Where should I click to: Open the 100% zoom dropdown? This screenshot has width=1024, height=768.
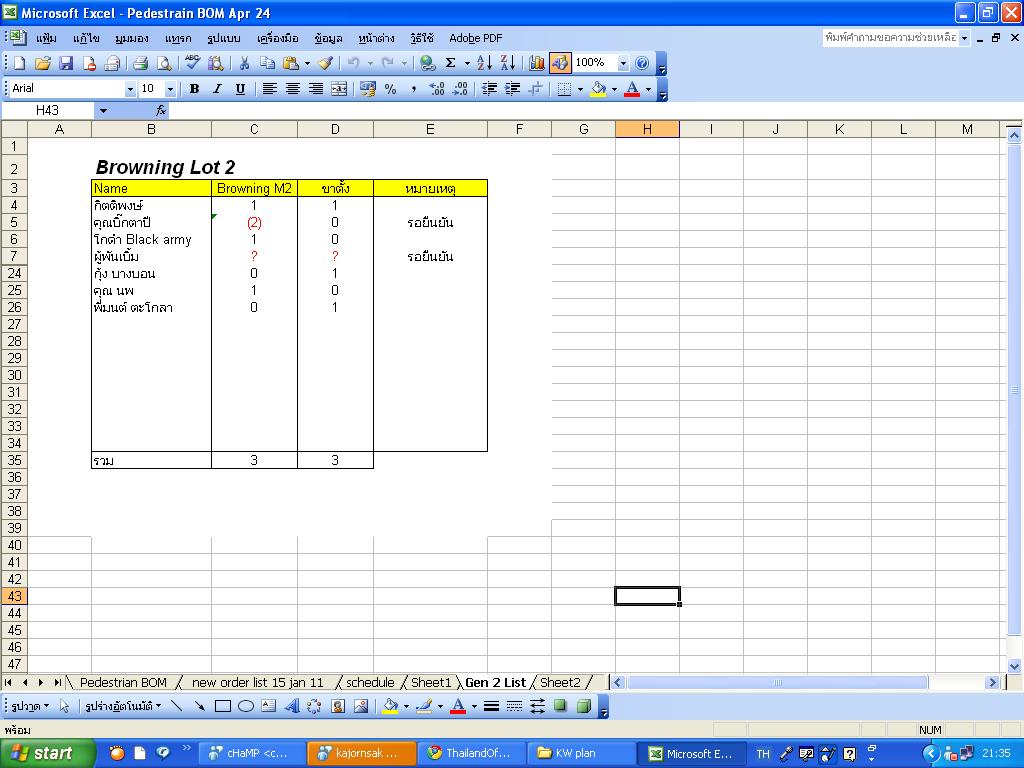point(623,63)
